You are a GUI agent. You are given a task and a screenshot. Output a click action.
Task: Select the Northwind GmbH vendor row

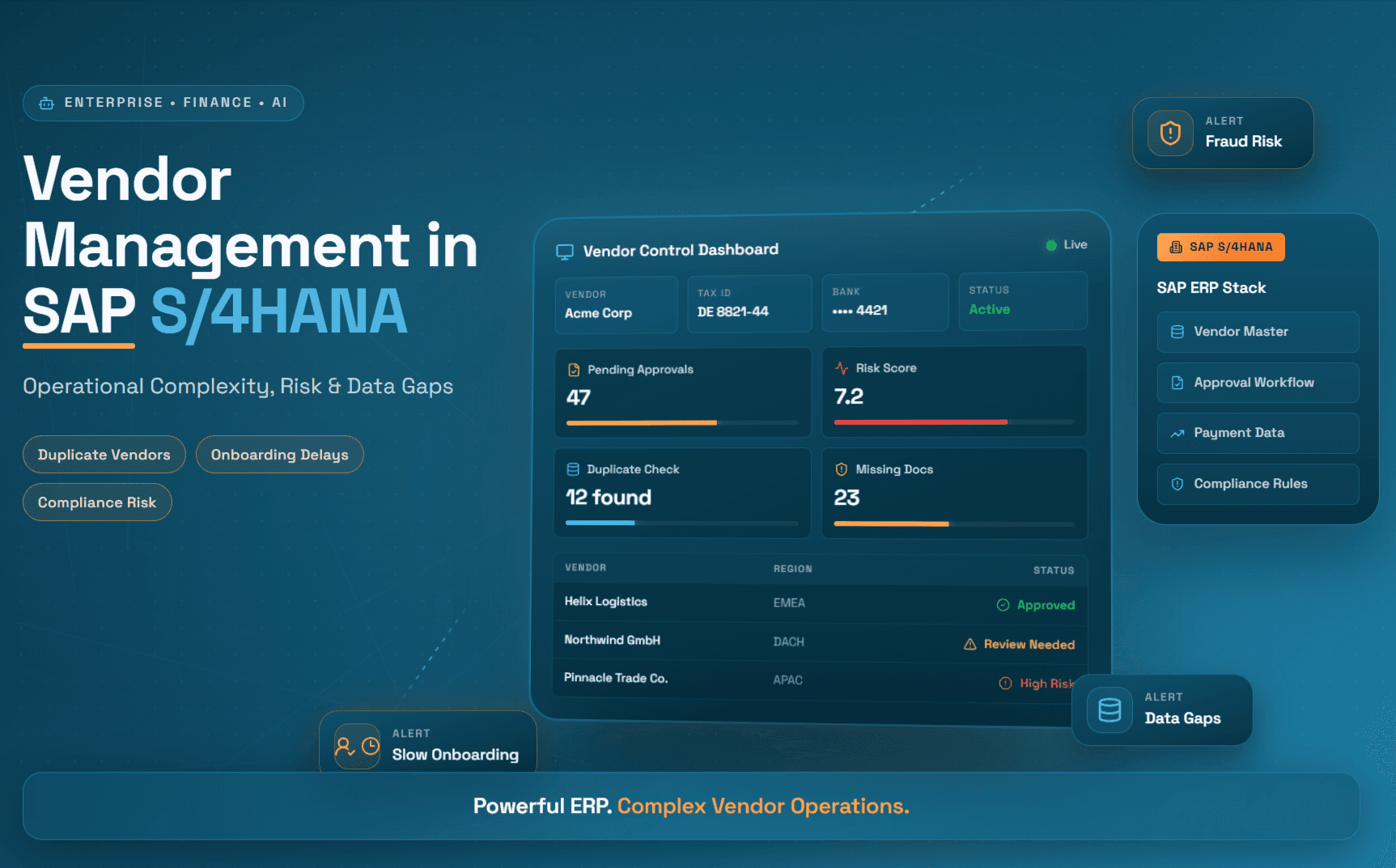click(x=820, y=641)
